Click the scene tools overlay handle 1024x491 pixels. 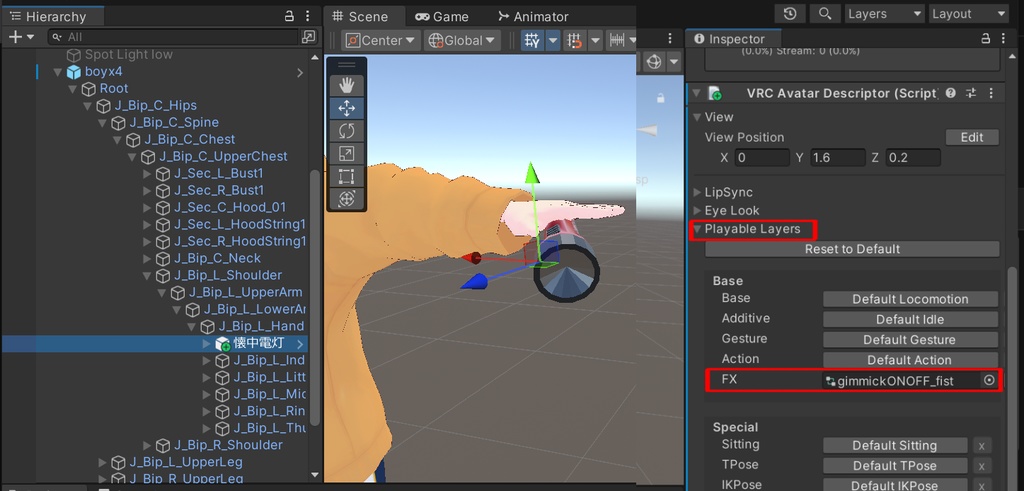[346, 65]
